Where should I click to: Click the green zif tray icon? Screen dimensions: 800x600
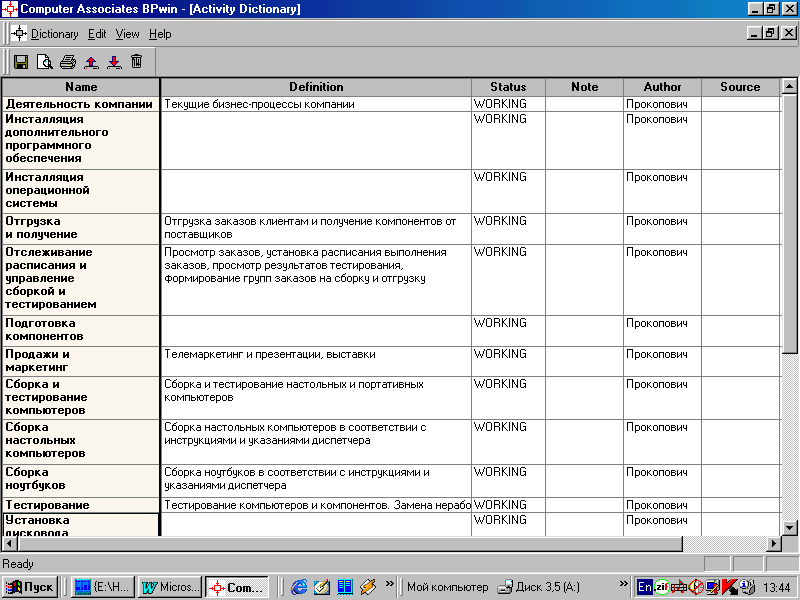[661, 587]
